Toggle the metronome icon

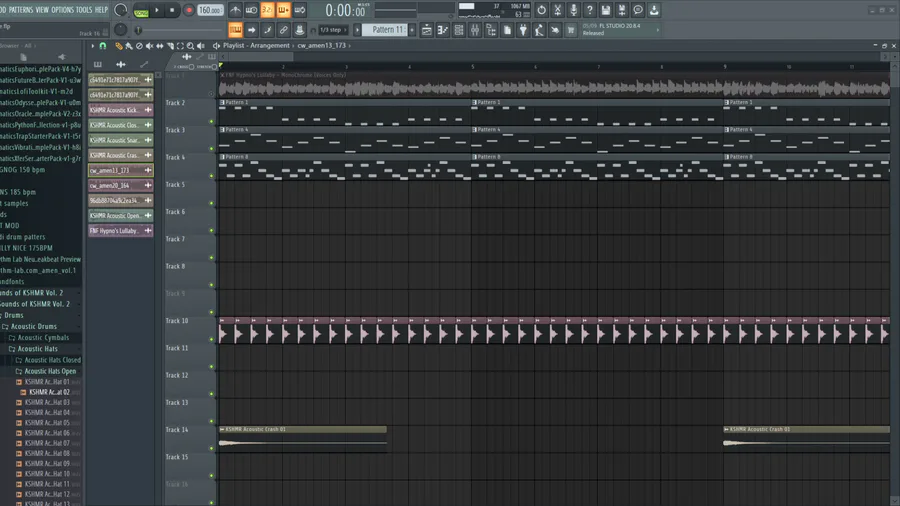click(235, 10)
